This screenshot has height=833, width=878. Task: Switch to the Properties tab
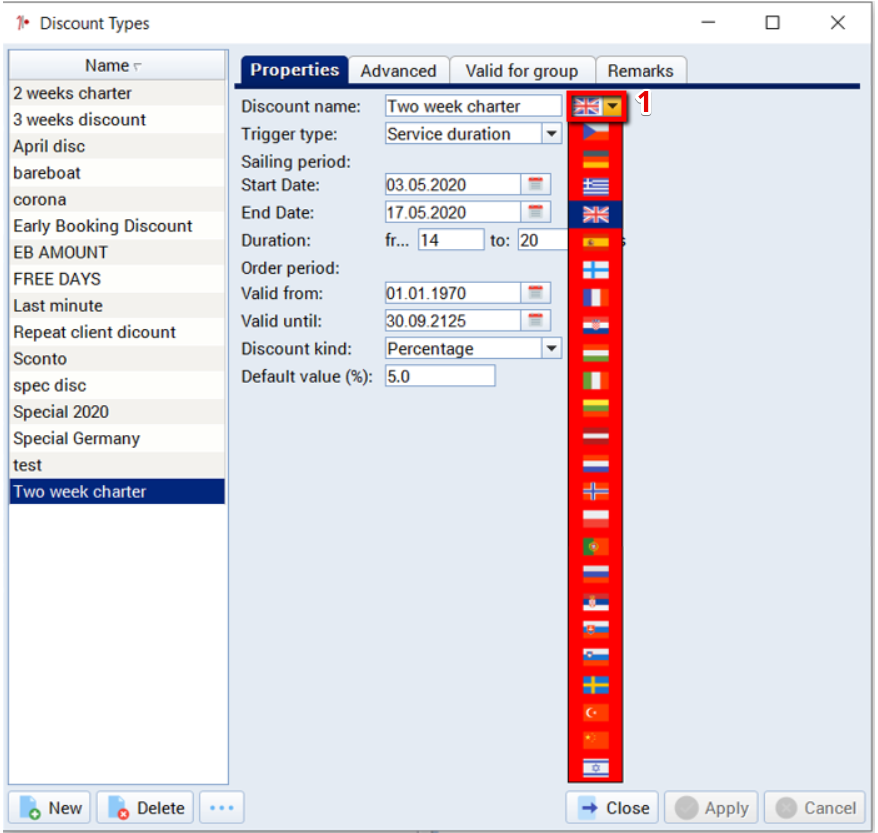(295, 70)
